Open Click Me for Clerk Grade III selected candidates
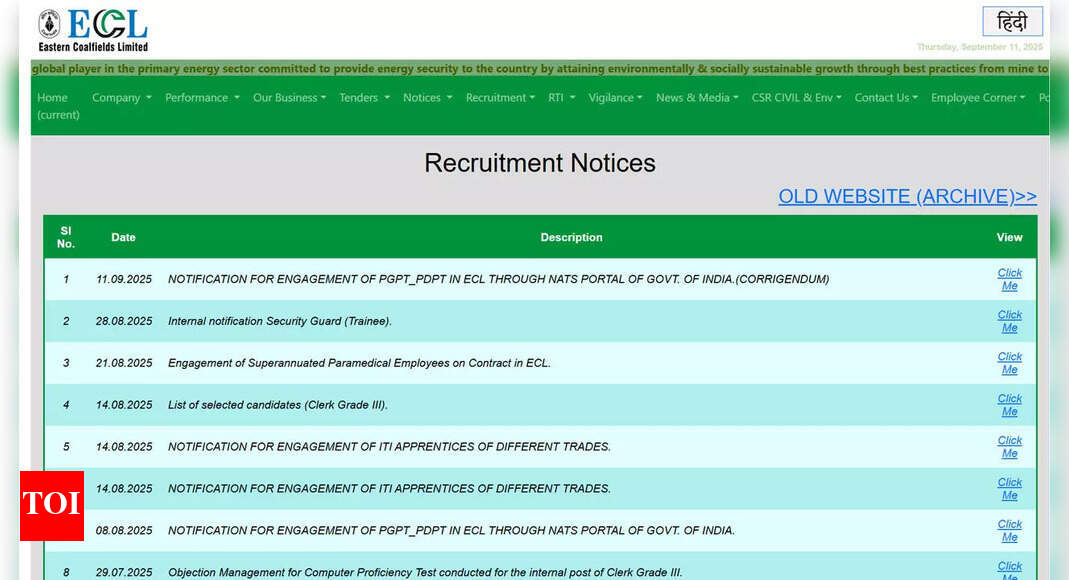The height and width of the screenshot is (580, 1069). tap(1010, 405)
